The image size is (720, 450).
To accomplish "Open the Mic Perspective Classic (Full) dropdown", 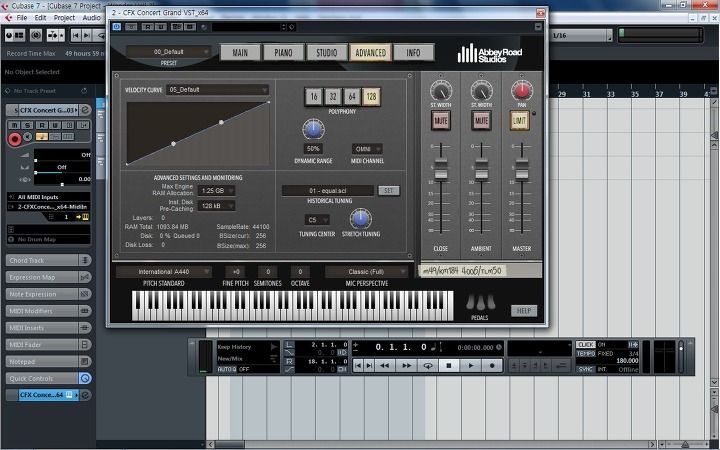I will click(x=366, y=271).
